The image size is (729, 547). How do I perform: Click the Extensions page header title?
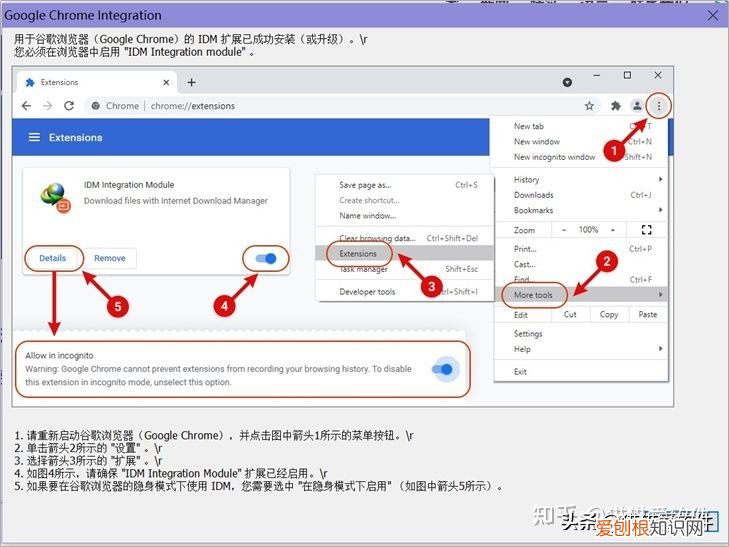75,138
